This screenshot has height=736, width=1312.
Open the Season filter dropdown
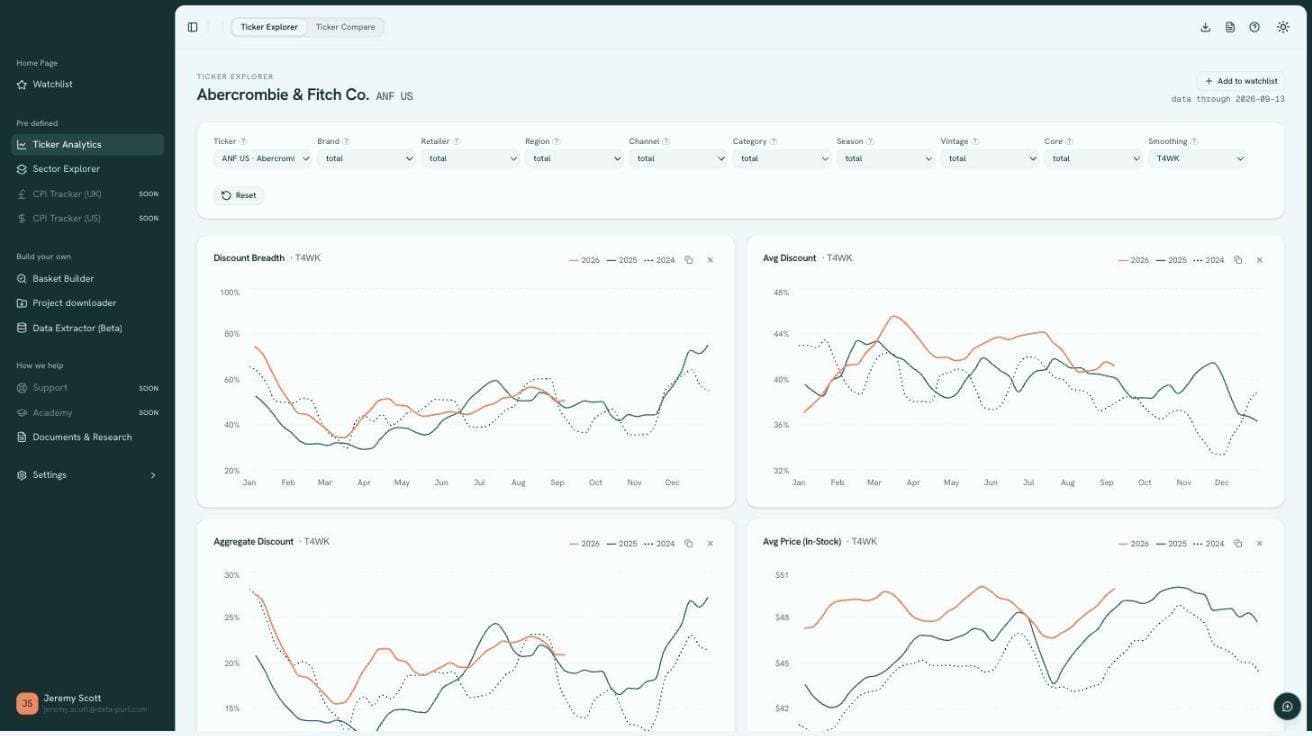(886, 158)
